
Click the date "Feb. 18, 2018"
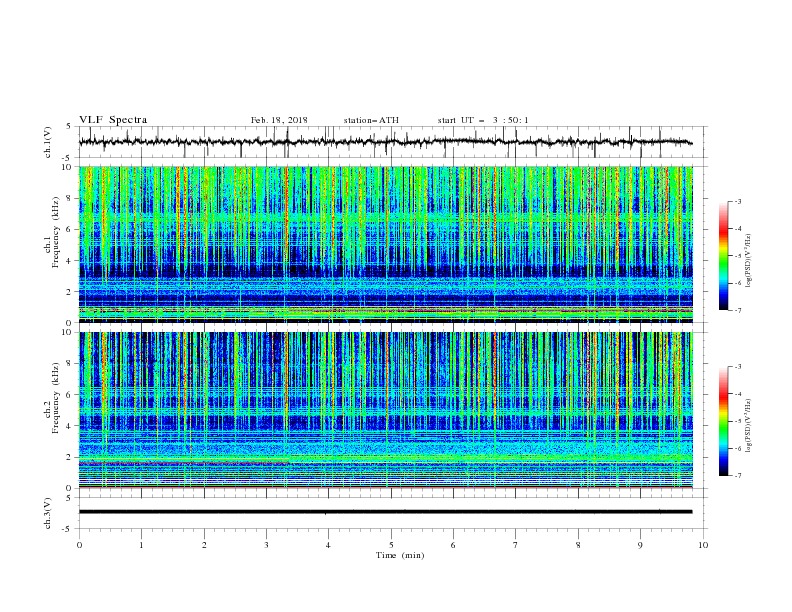coord(279,120)
